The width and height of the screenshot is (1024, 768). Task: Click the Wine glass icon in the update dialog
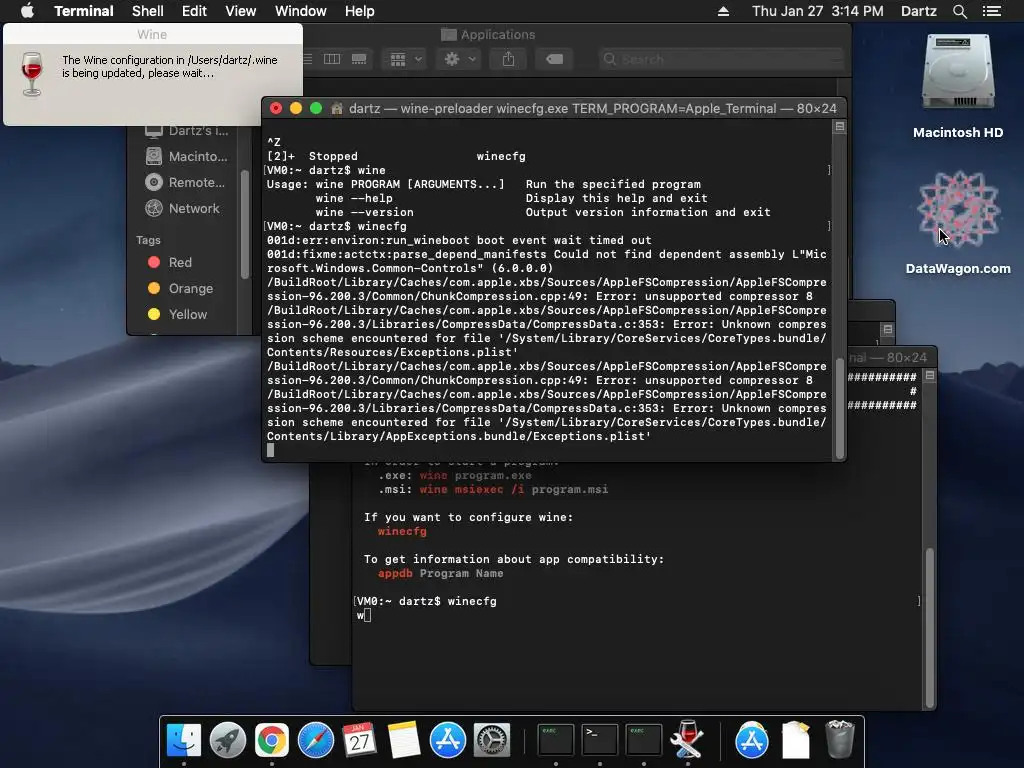tap(32, 74)
